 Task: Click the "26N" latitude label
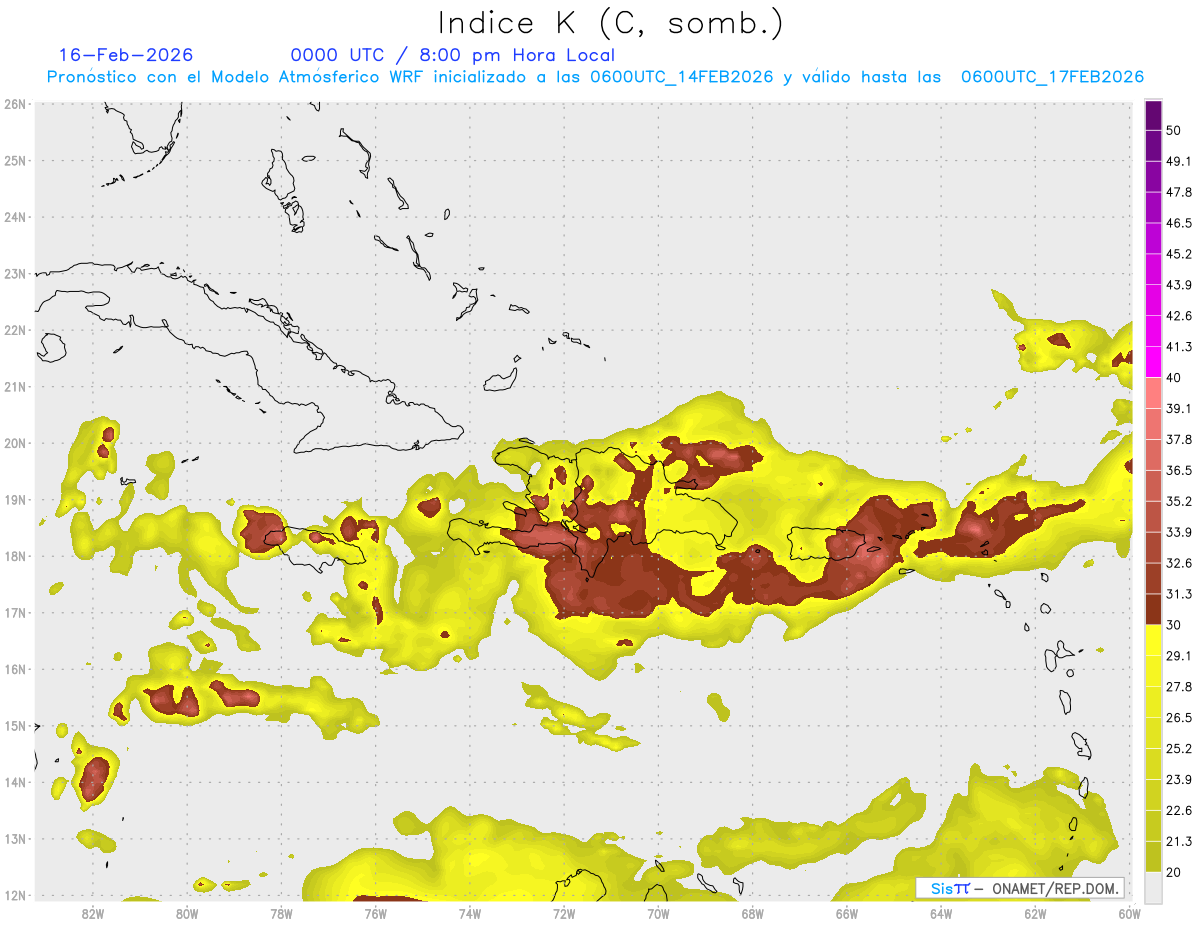point(14,104)
